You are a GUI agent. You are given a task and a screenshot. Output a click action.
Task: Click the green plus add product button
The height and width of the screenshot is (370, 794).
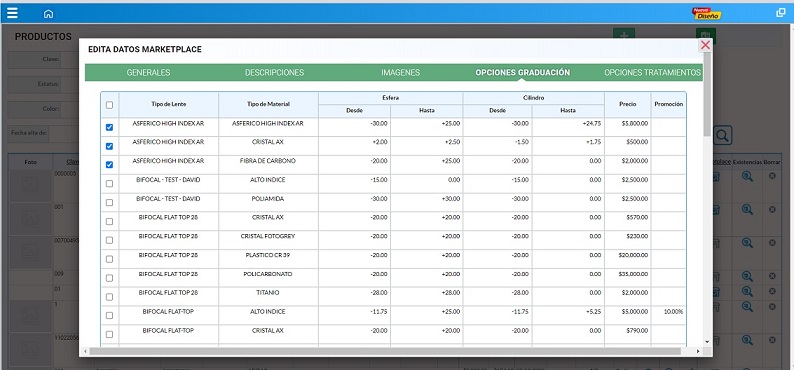[624, 35]
